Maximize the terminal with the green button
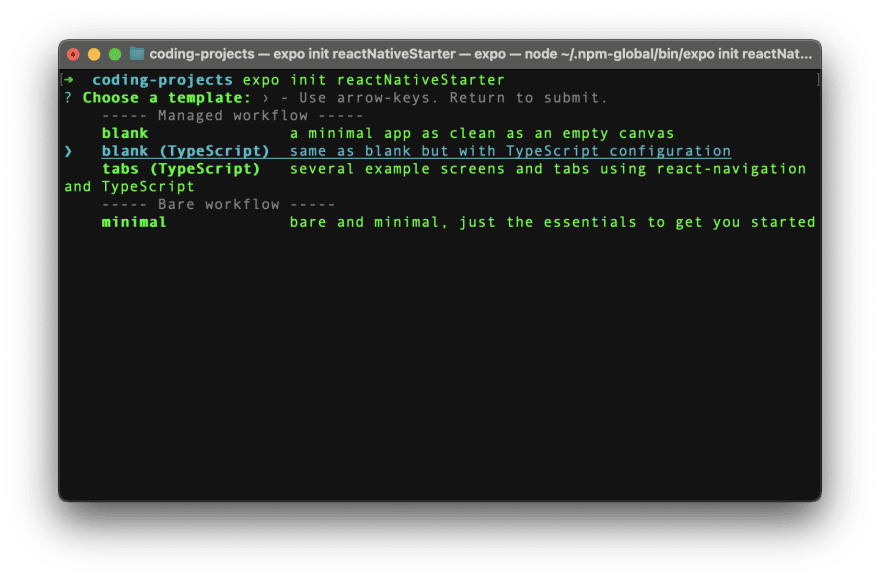Screen dimensions: 880x579 (x=115, y=54)
